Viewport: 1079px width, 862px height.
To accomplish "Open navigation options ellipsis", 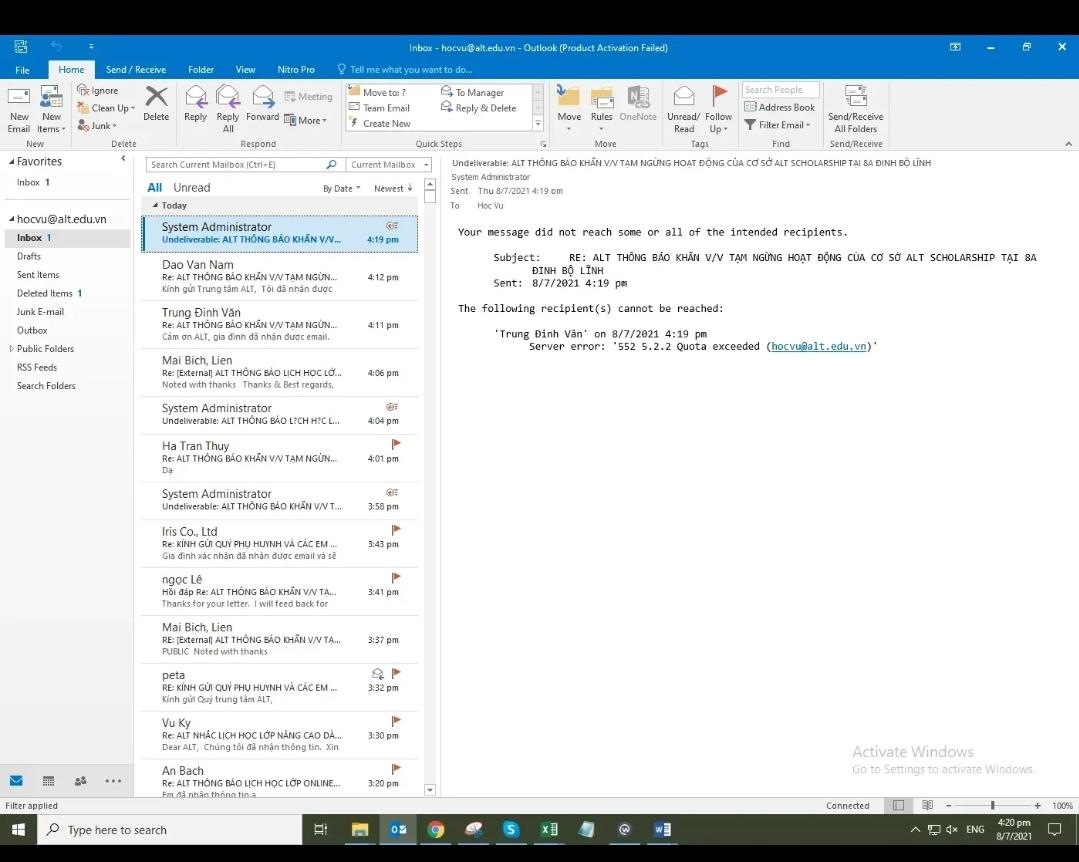I will tap(113, 781).
